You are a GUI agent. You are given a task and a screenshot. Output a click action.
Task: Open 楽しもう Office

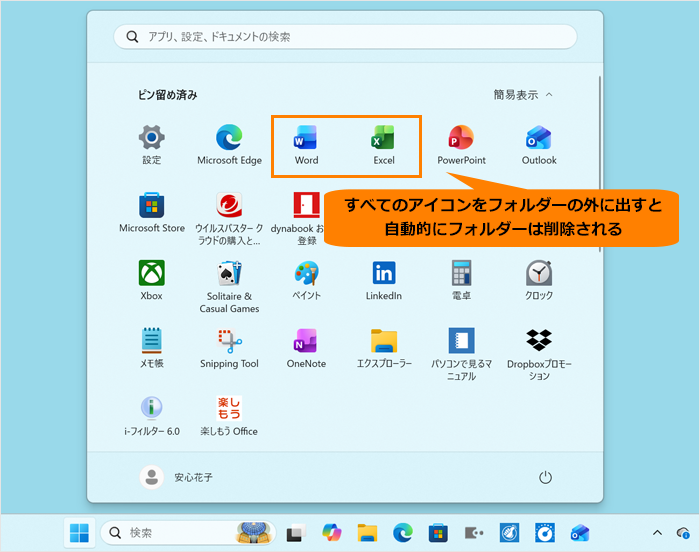pos(229,416)
